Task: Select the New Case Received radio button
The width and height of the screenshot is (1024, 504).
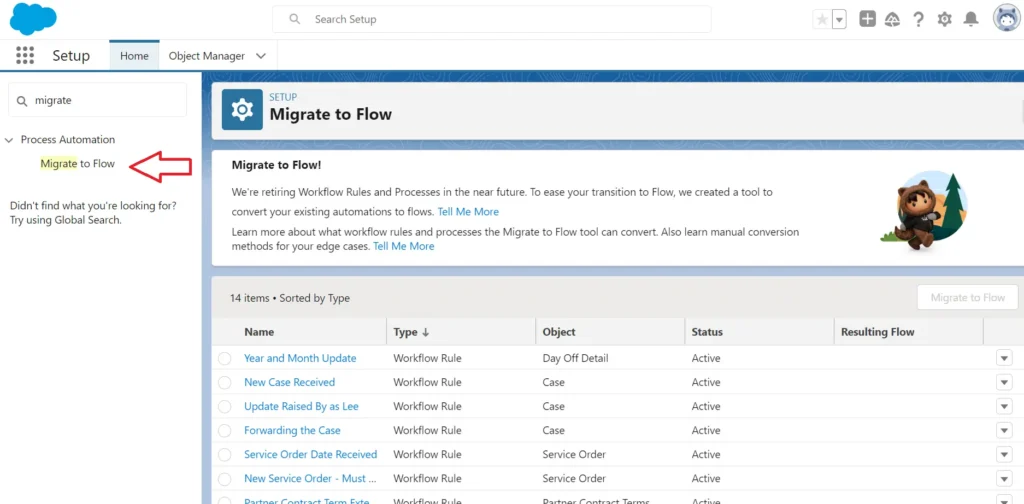Action: (x=225, y=383)
